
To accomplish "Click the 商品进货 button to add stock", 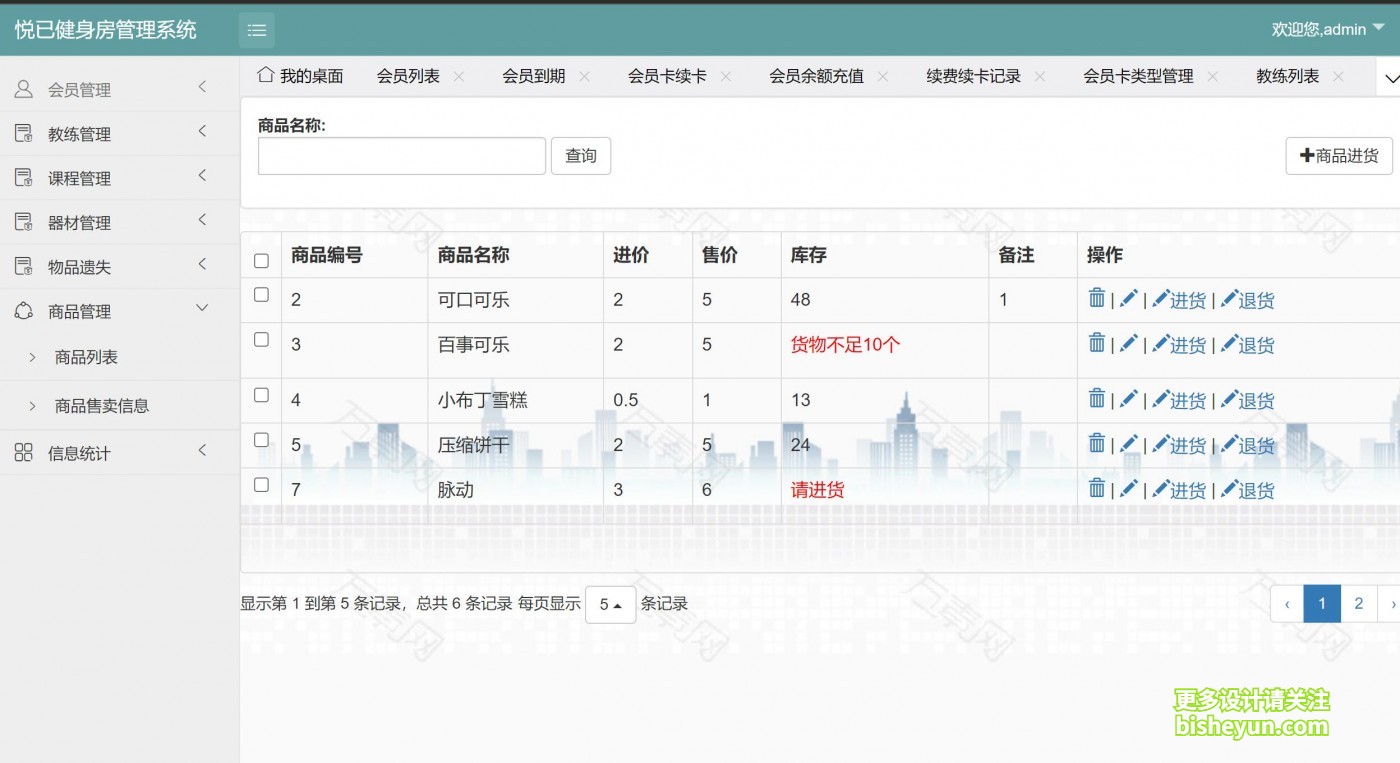I will click(x=1338, y=156).
